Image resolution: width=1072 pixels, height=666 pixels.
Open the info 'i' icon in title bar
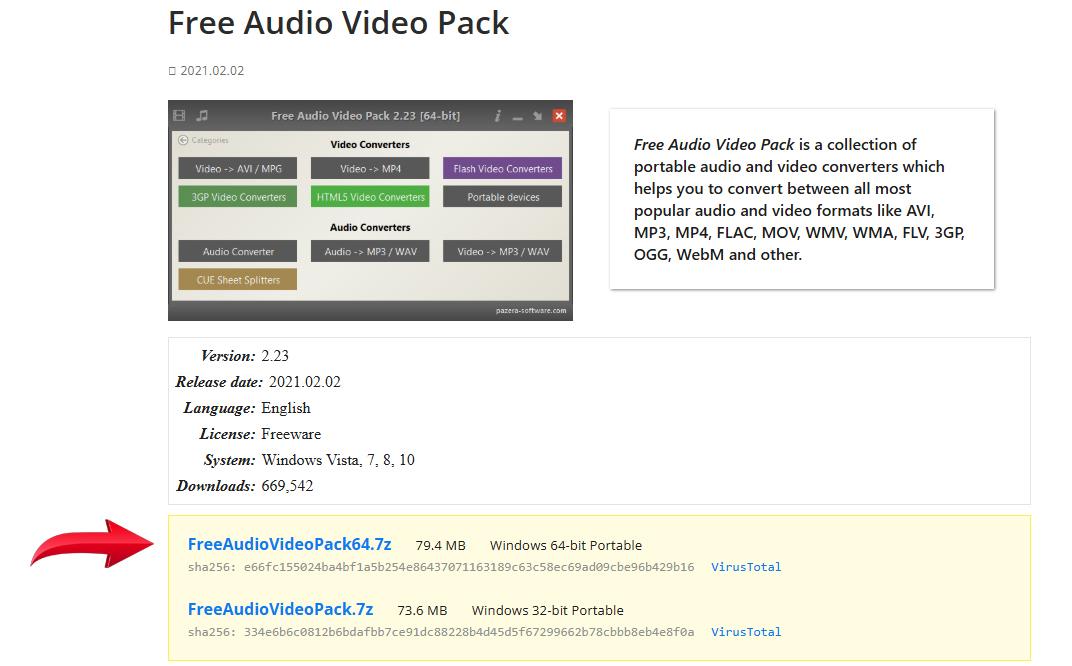click(x=498, y=116)
